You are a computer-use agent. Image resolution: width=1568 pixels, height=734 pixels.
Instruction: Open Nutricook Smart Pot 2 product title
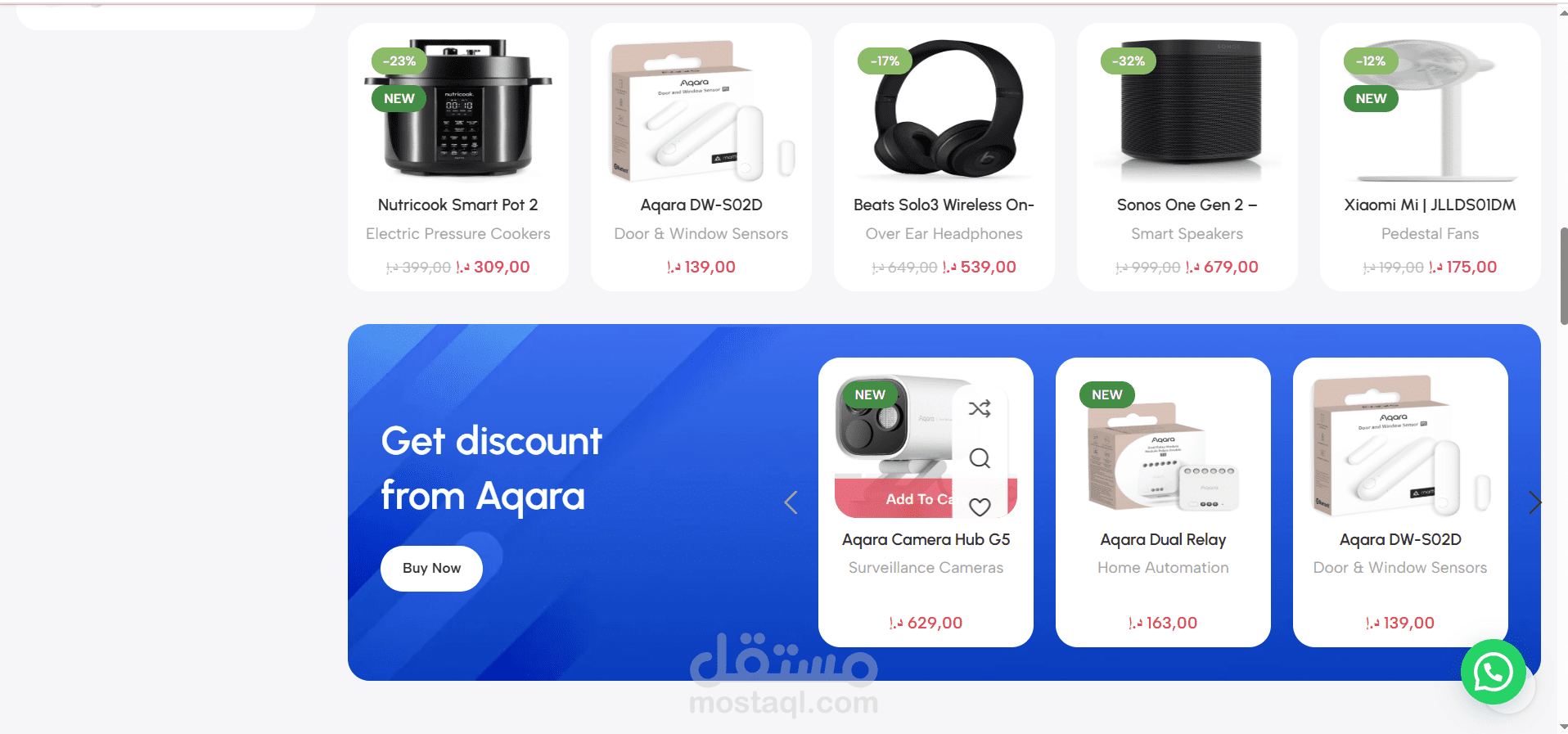[x=457, y=205]
